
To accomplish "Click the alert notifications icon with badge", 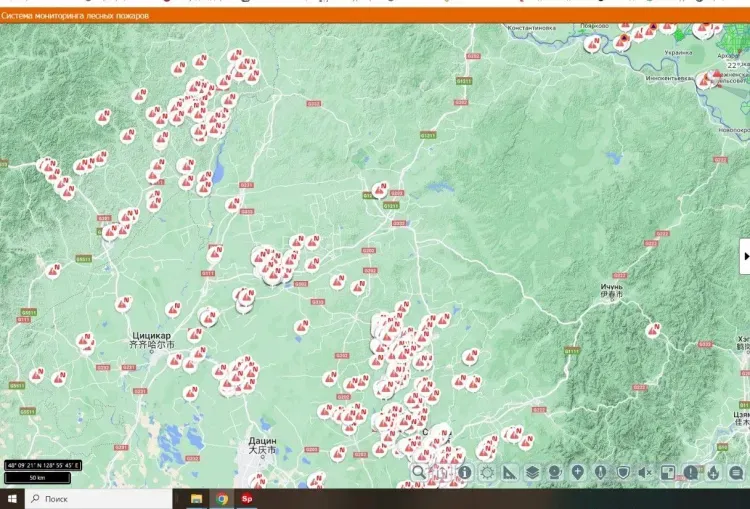I will coord(690,472).
